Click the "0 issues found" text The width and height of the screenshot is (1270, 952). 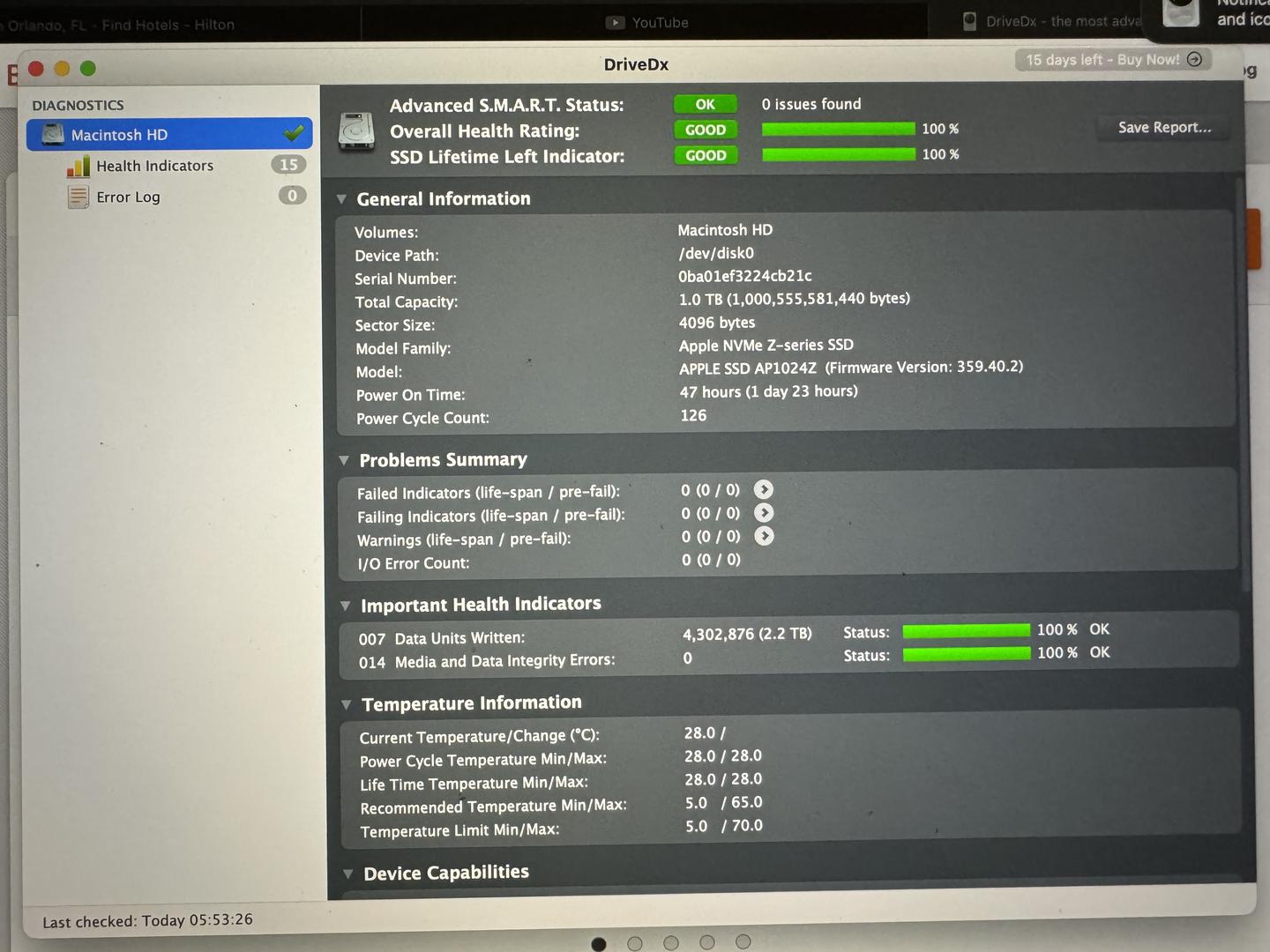coord(811,104)
